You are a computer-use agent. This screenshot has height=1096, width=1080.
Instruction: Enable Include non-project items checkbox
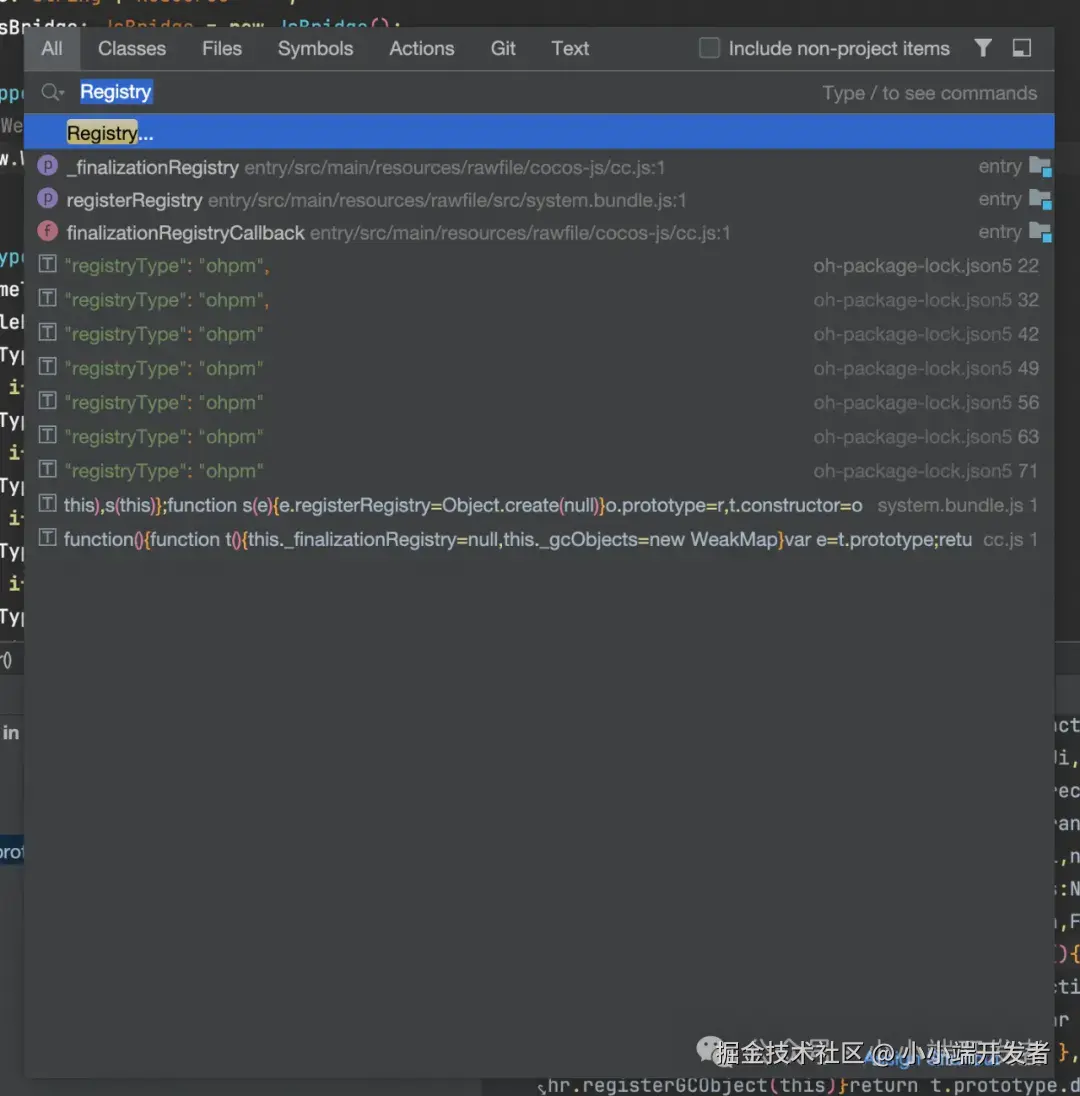coord(709,48)
